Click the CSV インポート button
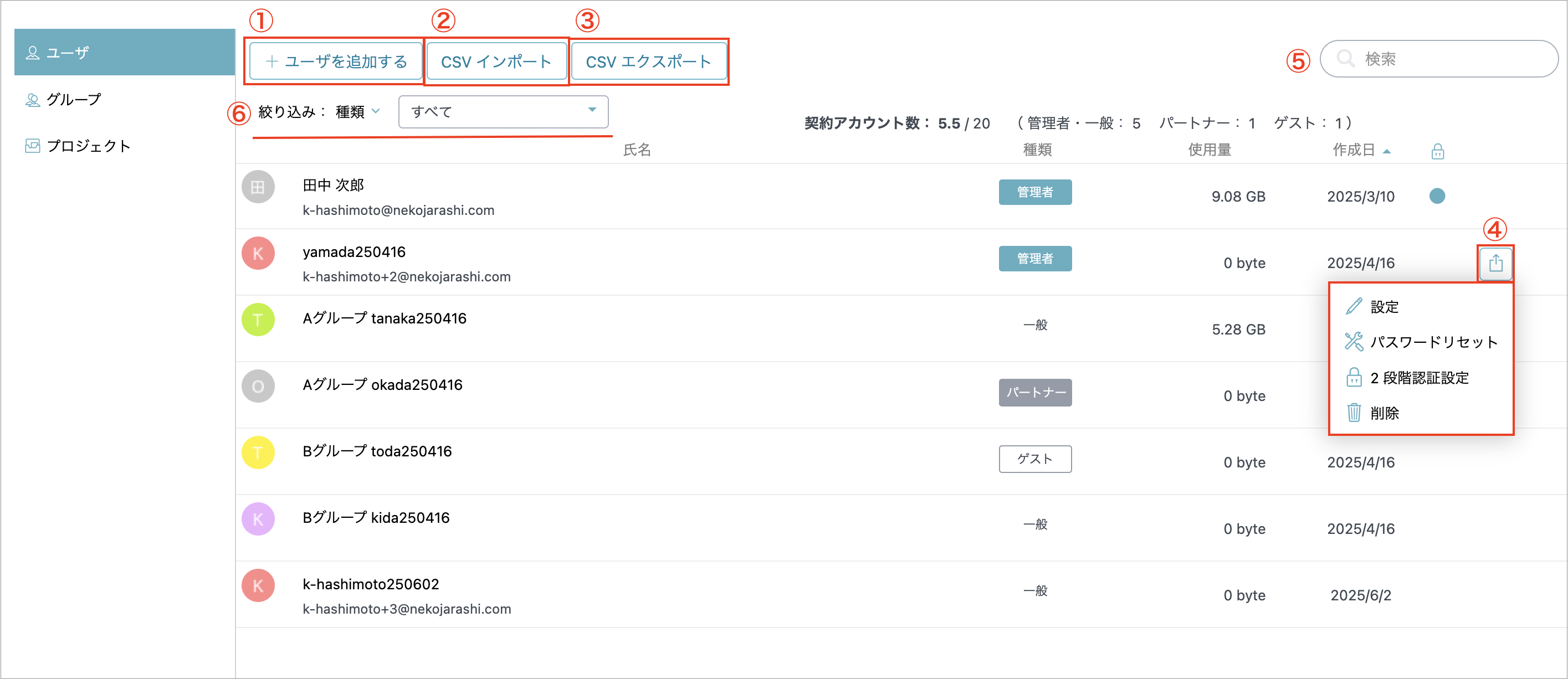Viewport: 1568px width, 679px height. (496, 61)
